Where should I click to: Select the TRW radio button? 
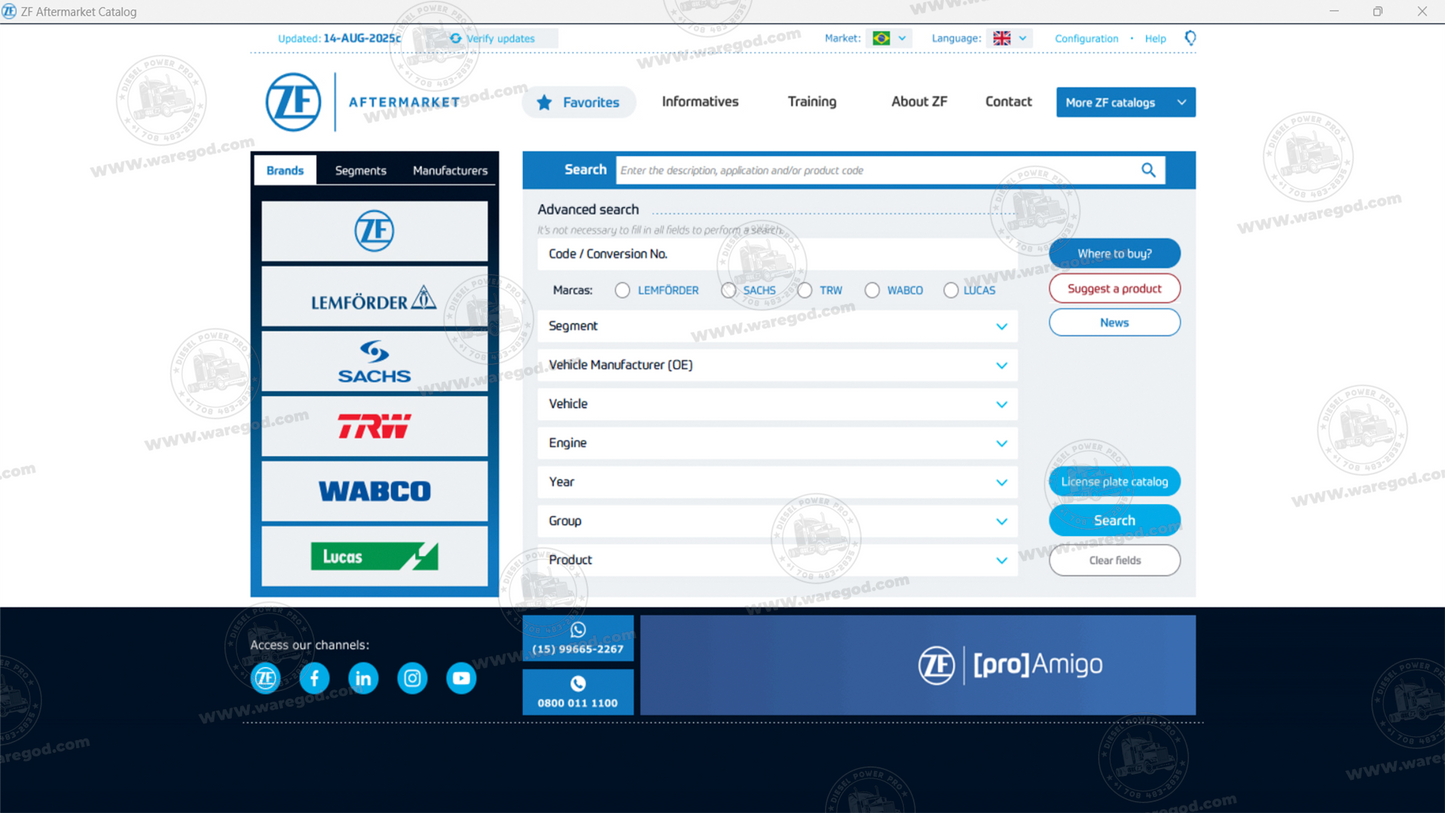[x=805, y=290]
